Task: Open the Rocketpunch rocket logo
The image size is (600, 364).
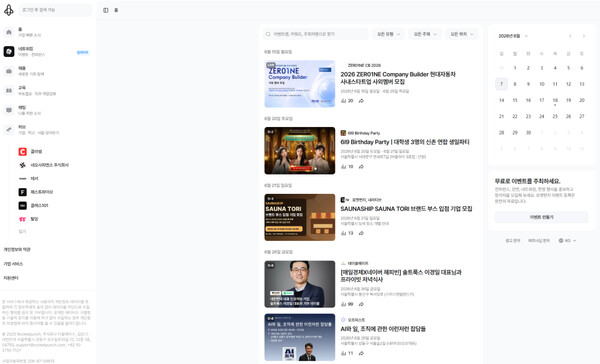Action: (x=8, y=10)
